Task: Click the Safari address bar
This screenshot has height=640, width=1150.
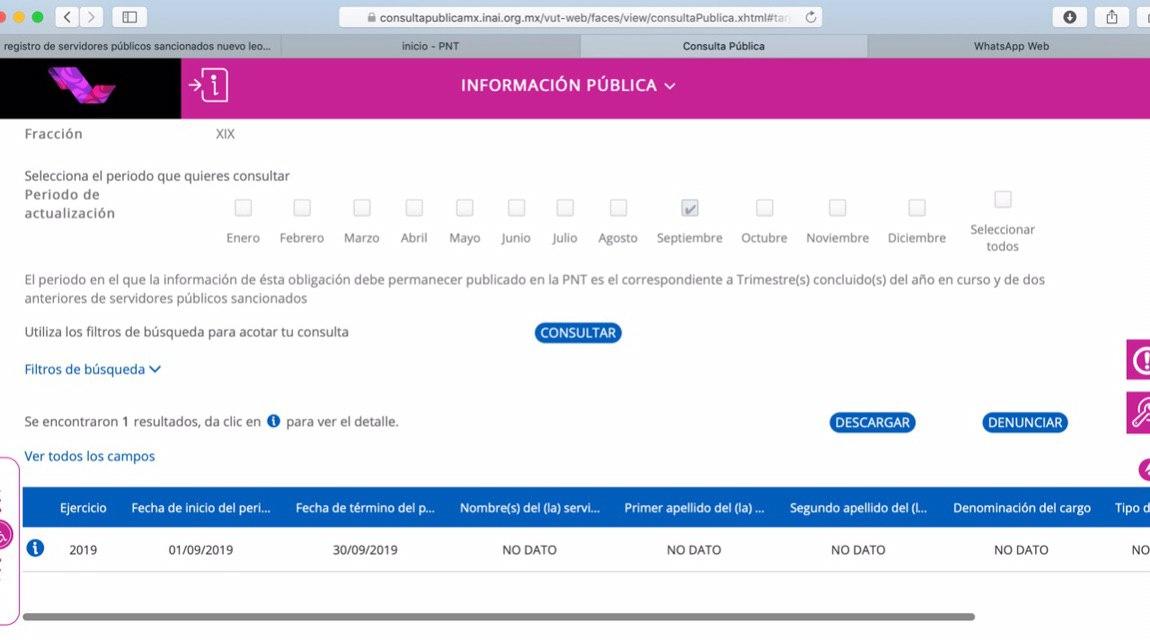Action: click(580, 17)
